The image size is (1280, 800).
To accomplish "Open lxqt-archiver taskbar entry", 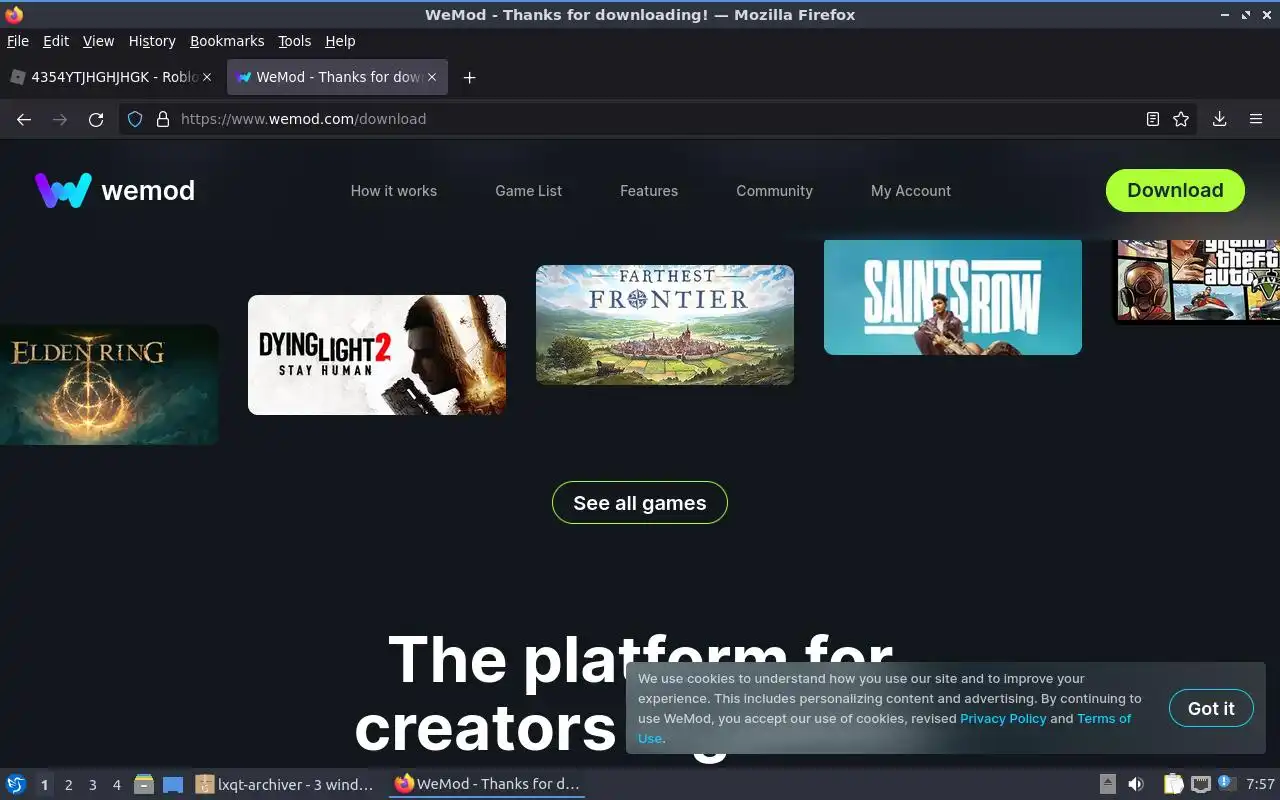I will (287, 784).
